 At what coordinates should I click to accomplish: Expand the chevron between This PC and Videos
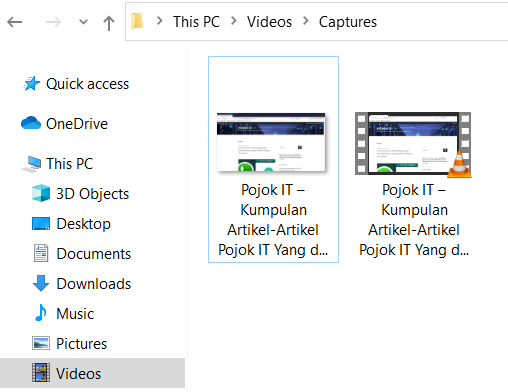(234, 21)
